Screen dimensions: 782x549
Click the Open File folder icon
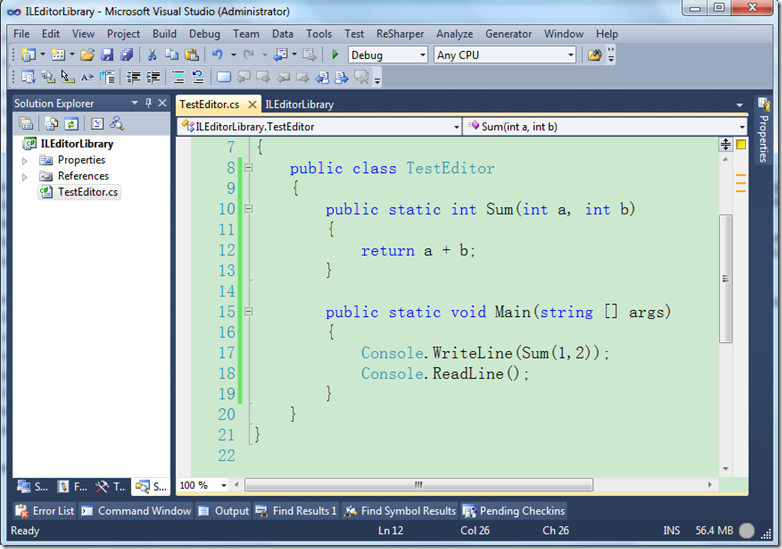pos(87,55)
